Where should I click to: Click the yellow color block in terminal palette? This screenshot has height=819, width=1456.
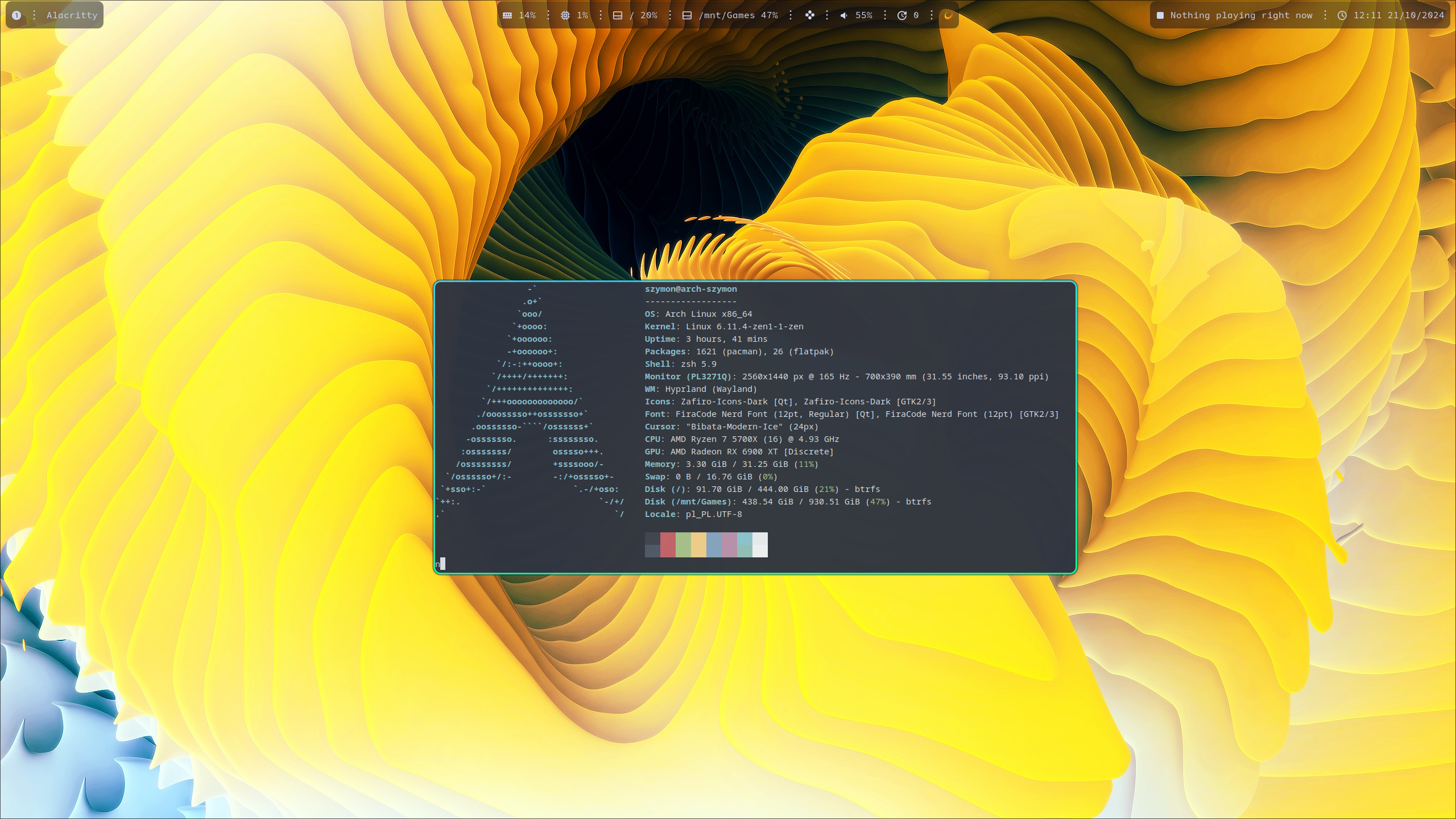(698, 545)
